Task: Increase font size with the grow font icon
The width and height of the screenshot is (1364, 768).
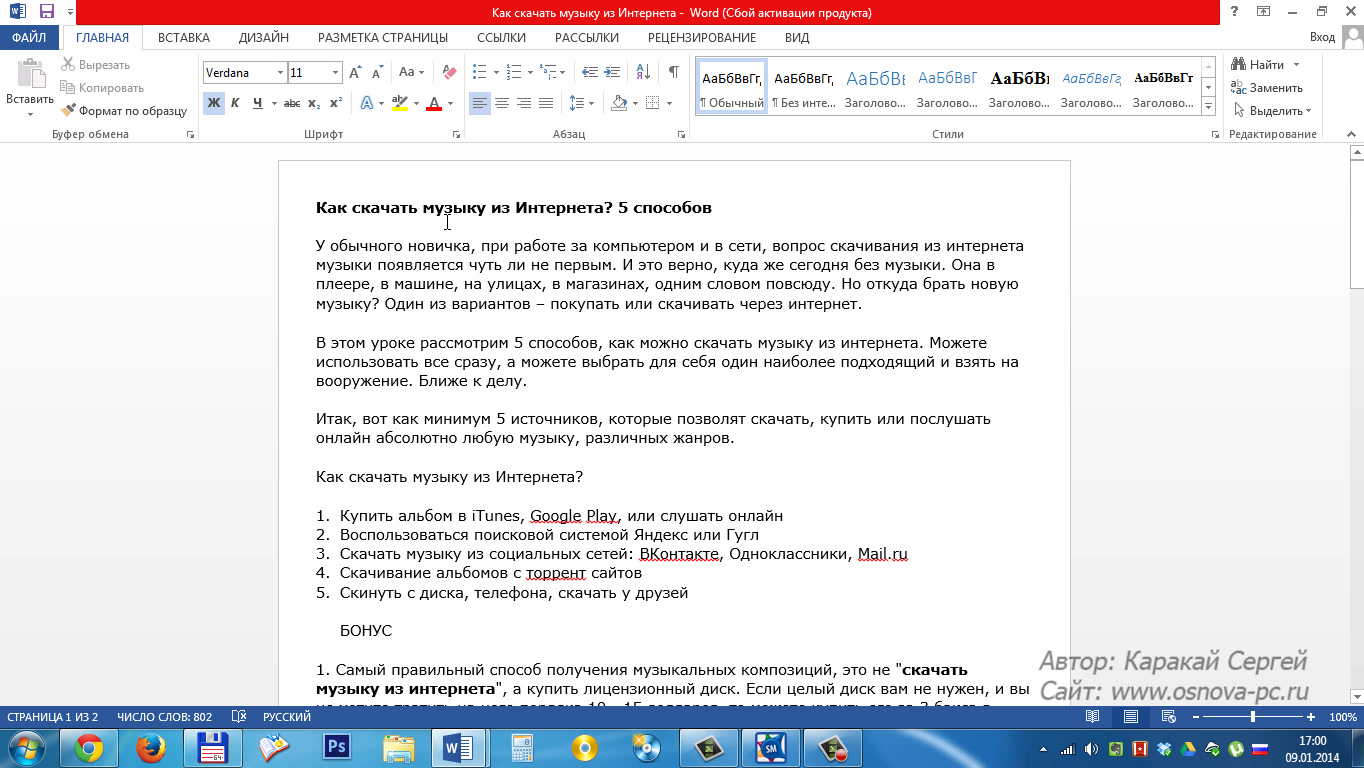Action: (356, 72)
